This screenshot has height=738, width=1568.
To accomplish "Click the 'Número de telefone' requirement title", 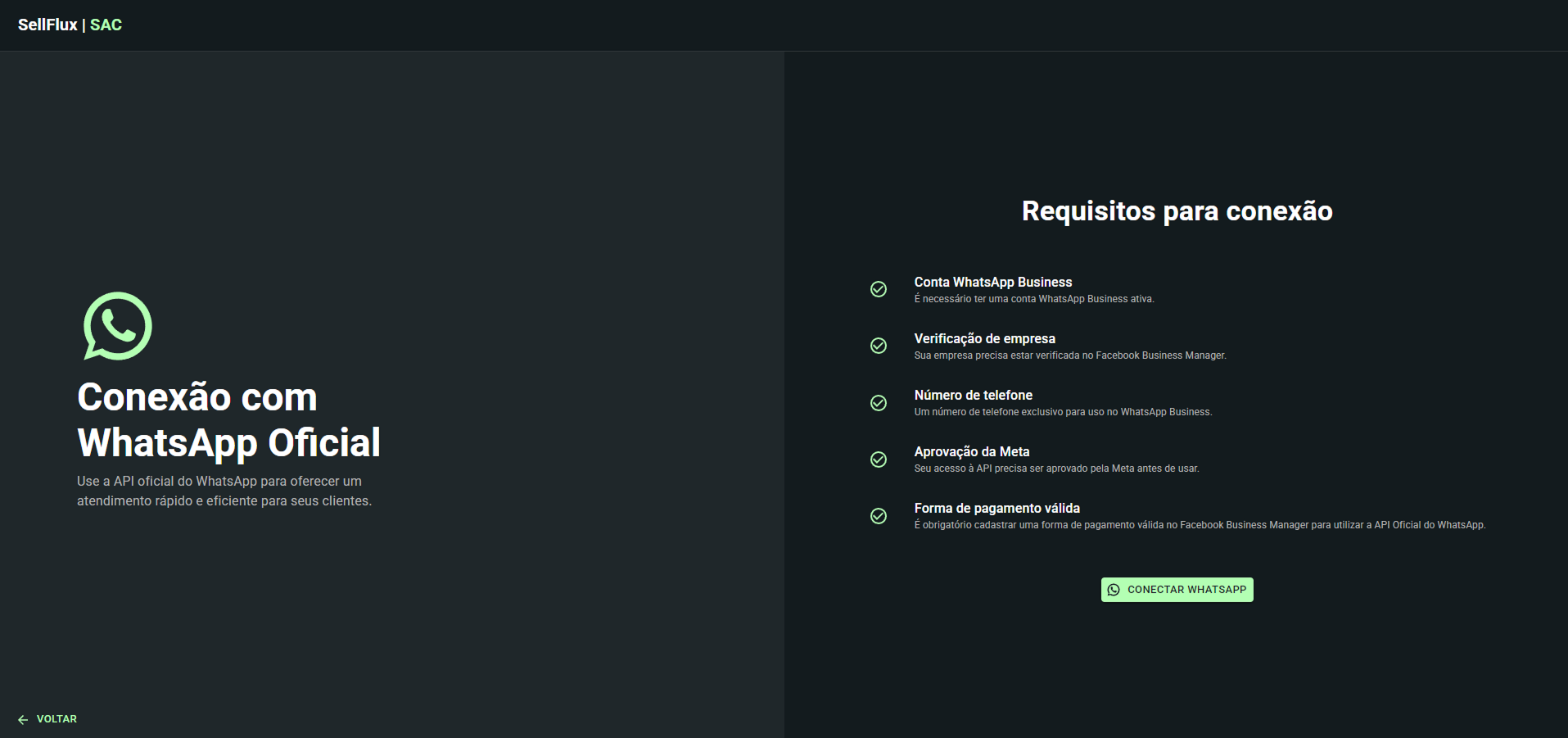I will pyautogui.click(x=974, y=395).
